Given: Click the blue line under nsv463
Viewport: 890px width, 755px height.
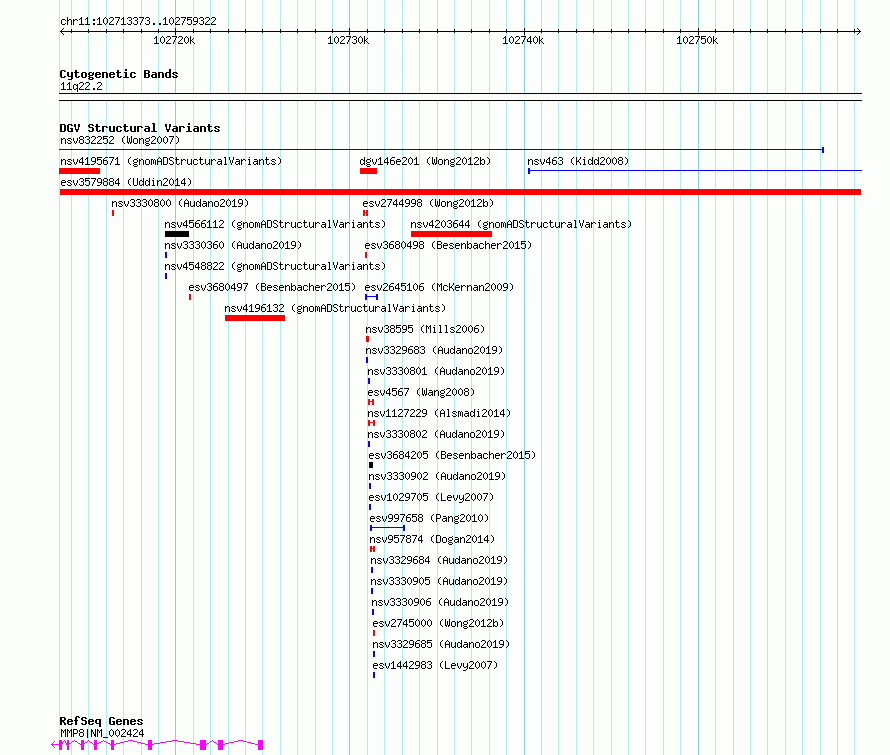Looking at the screenshot, I should click(695, 171).
